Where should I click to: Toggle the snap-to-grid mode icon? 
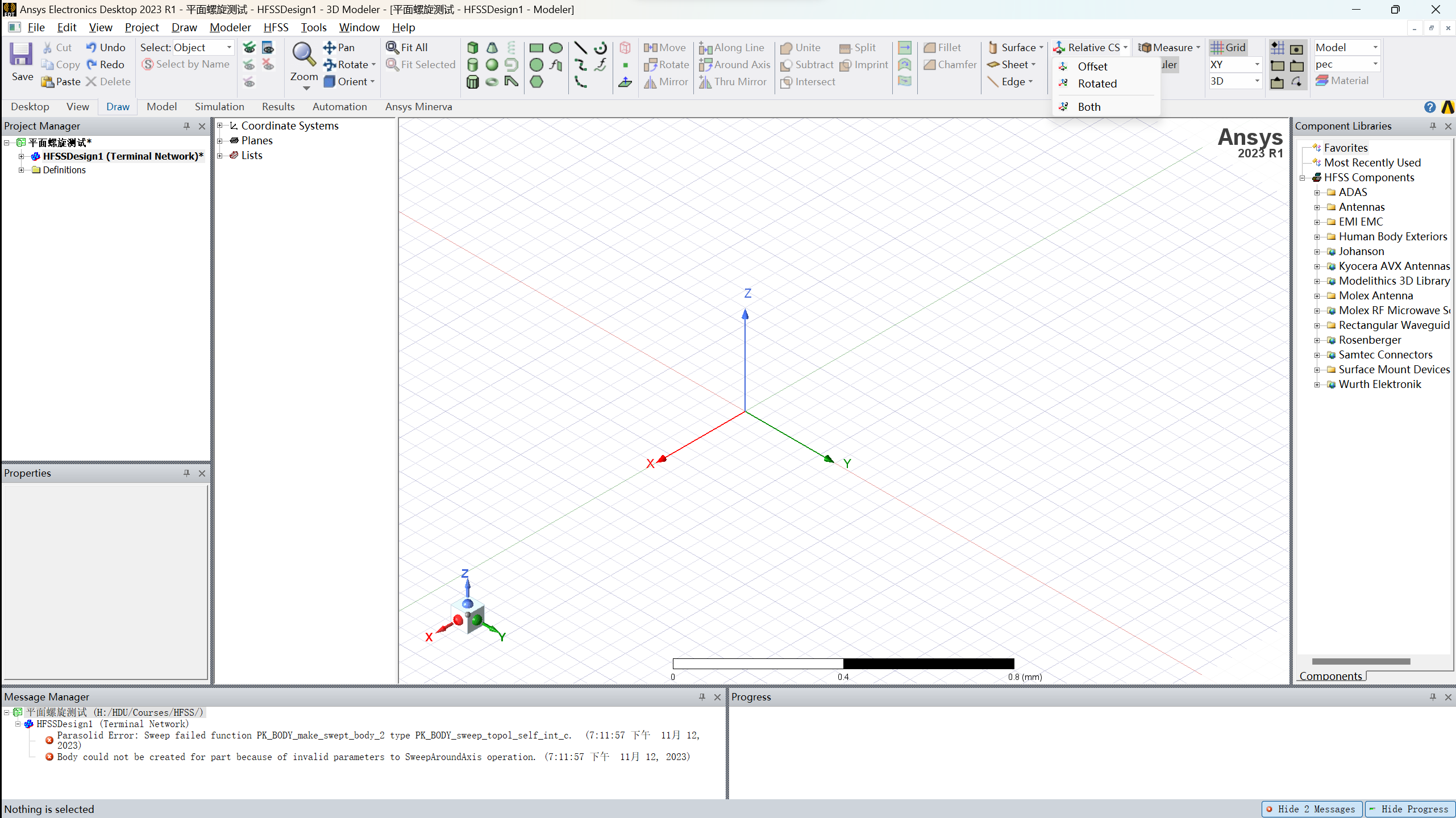[1278, 48]
